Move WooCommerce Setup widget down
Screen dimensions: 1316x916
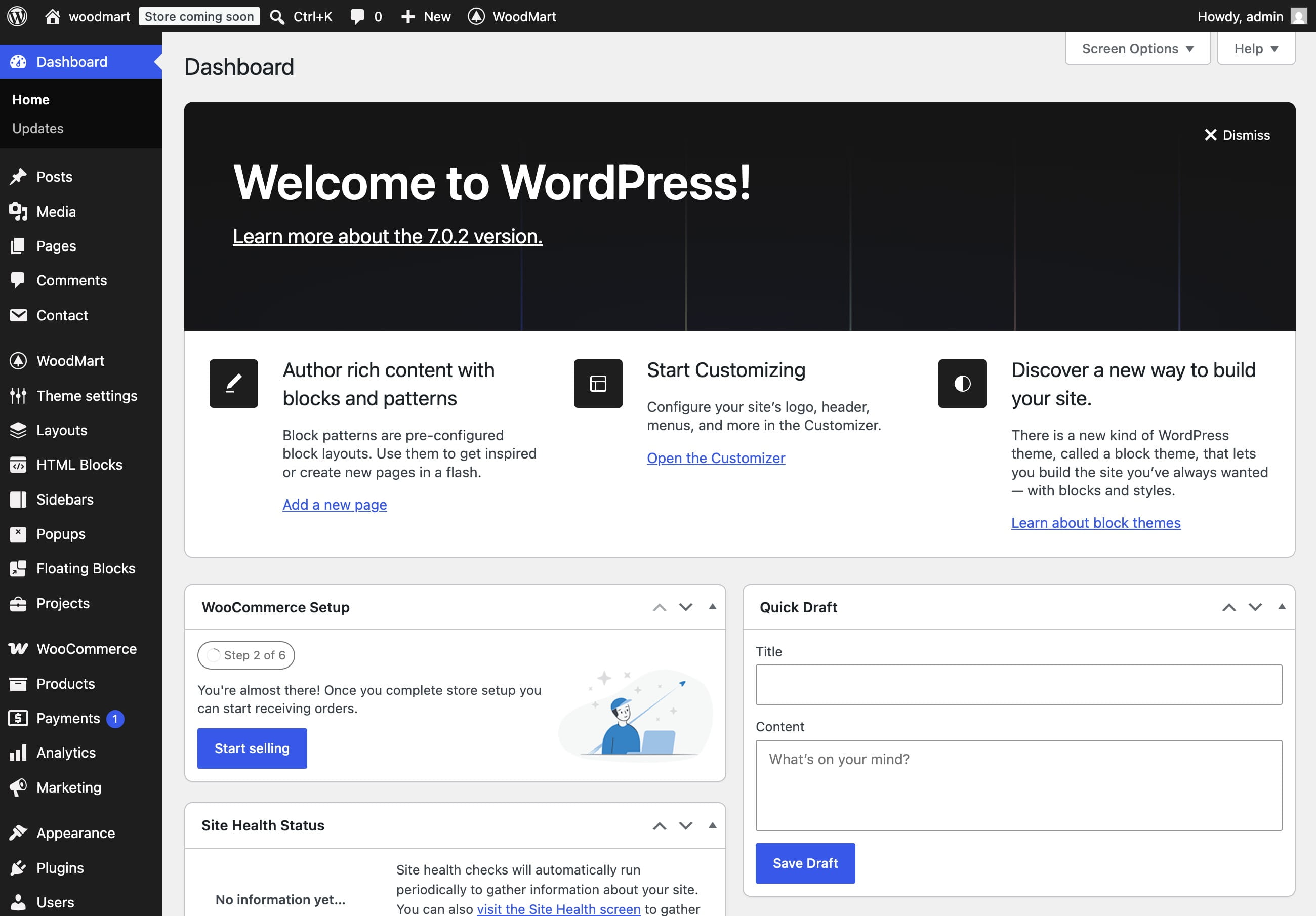(685, 608)
